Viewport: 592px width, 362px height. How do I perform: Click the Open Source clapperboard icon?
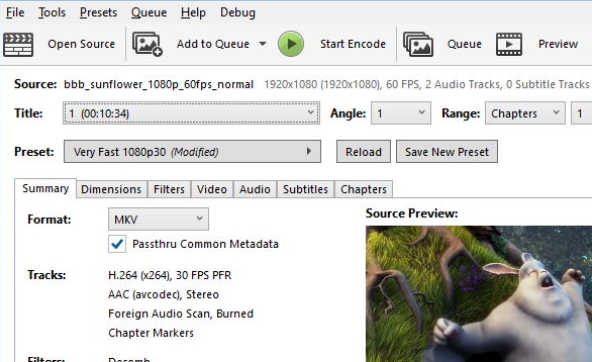pyautogui.click(x=18, y=45)
